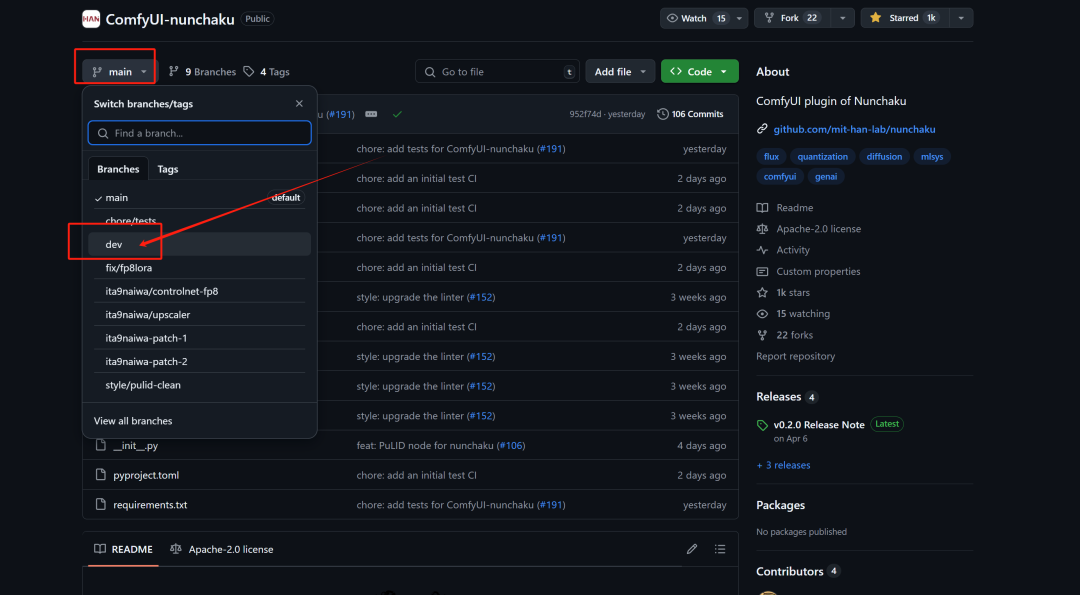Toggle the Starred button
Image resolution: width=1080 pixels, height=595 pixels.
click(x=904, y=18)
